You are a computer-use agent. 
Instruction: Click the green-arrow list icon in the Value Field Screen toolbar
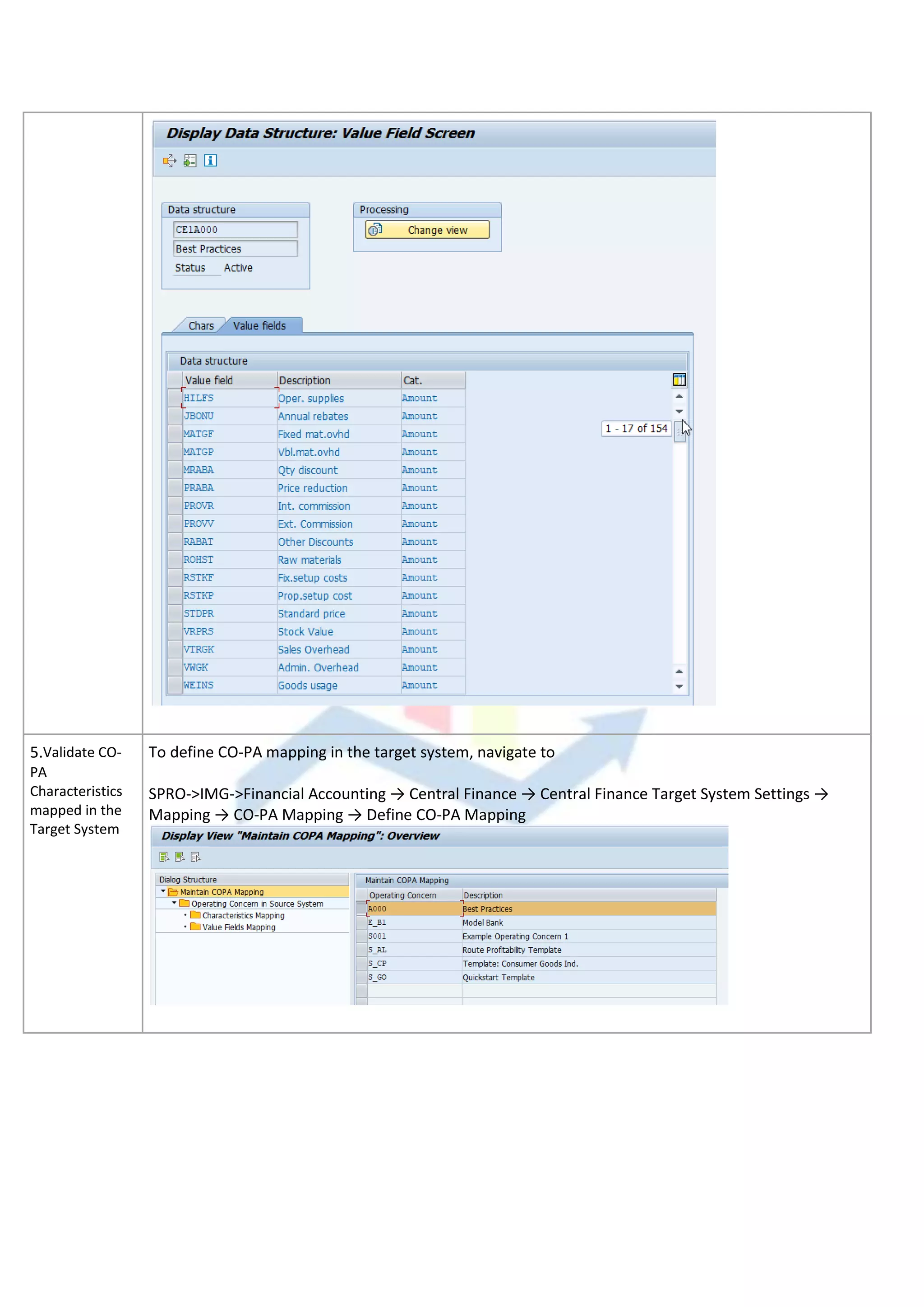pos(190,161)
